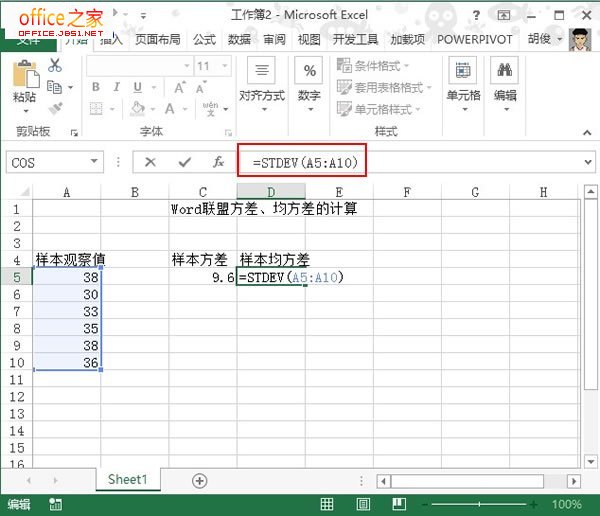600x516 pixels.
Task: Open the Editing (编辑) binoculars group
Action: pos(505,85)
